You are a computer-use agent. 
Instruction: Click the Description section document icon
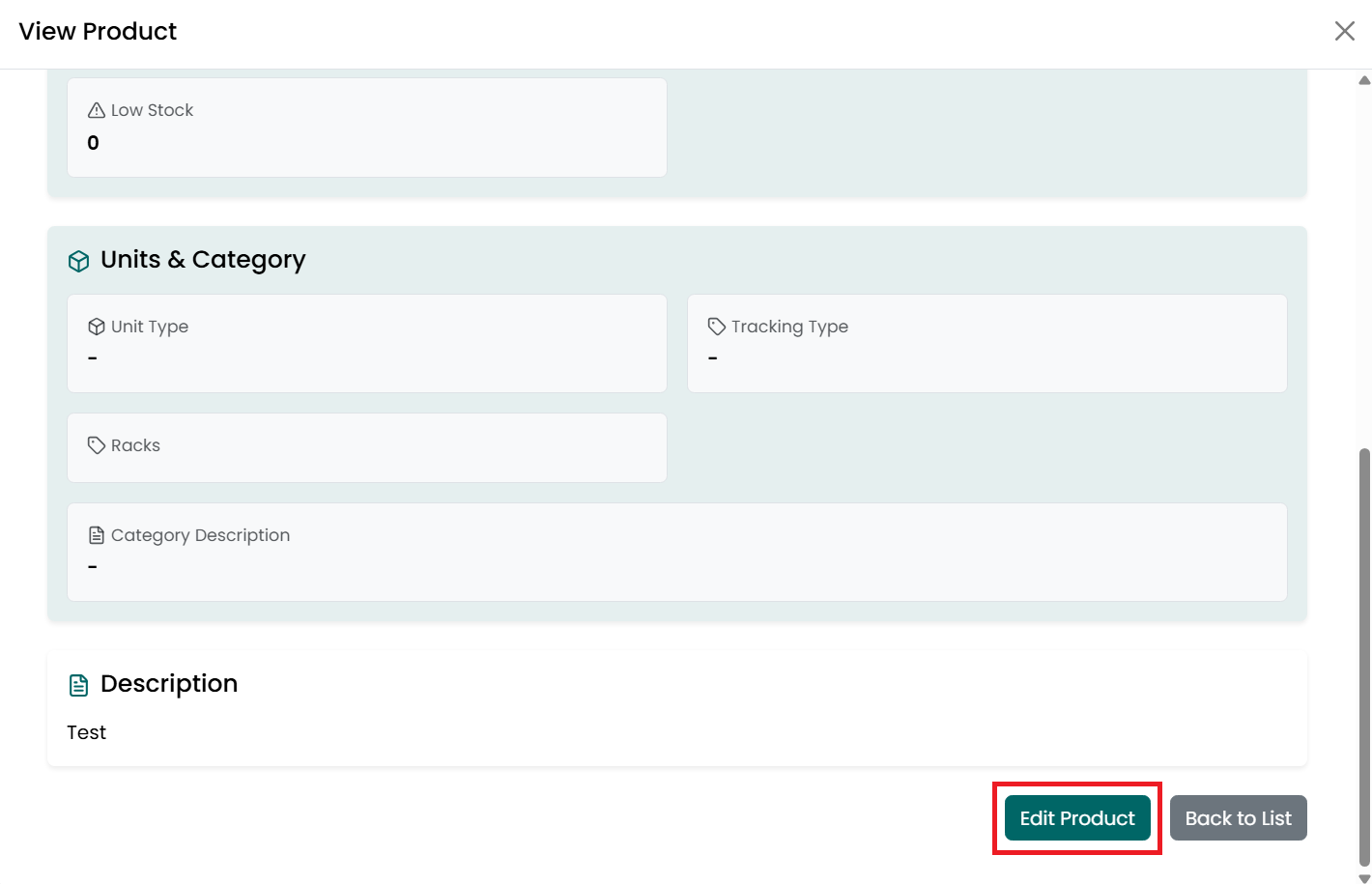(79, 685)
